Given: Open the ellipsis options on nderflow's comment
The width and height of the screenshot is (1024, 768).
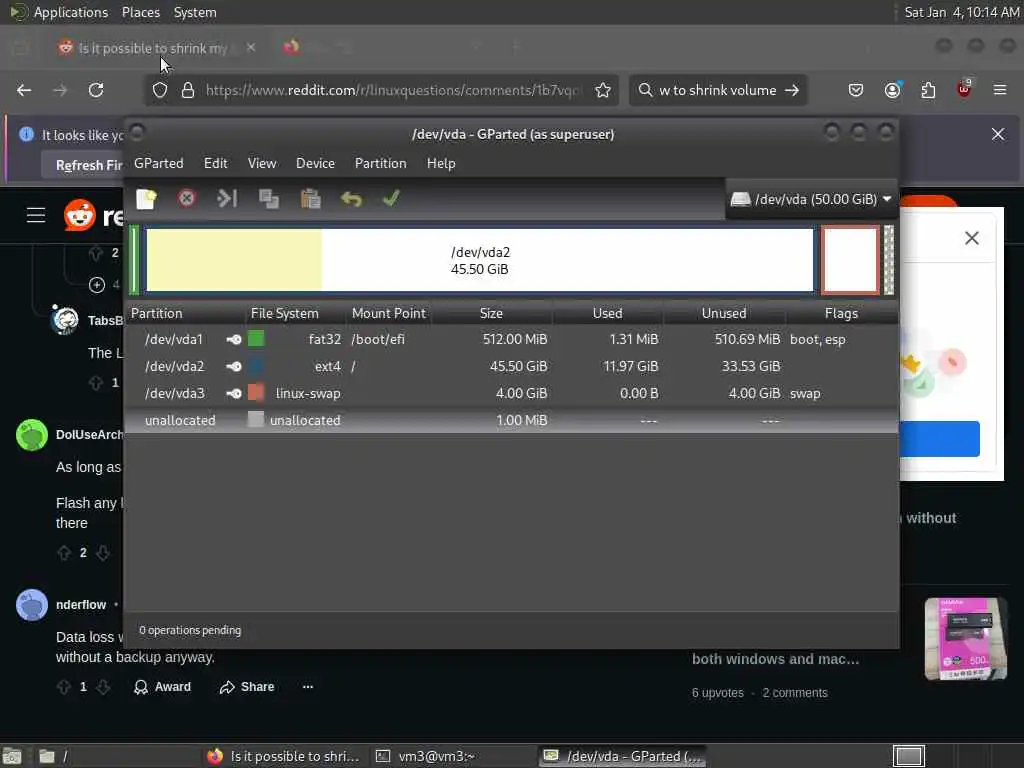Looking at the screenshot, I should point(308,687).
